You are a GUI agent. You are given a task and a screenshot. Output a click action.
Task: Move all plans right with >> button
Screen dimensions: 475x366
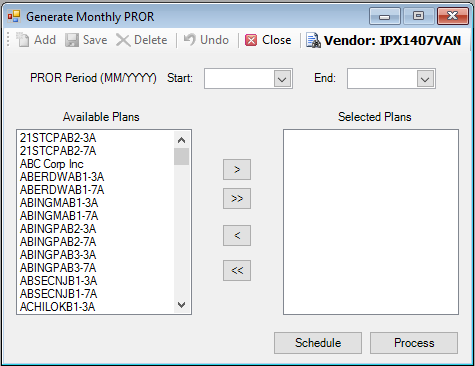coord(237,199)
